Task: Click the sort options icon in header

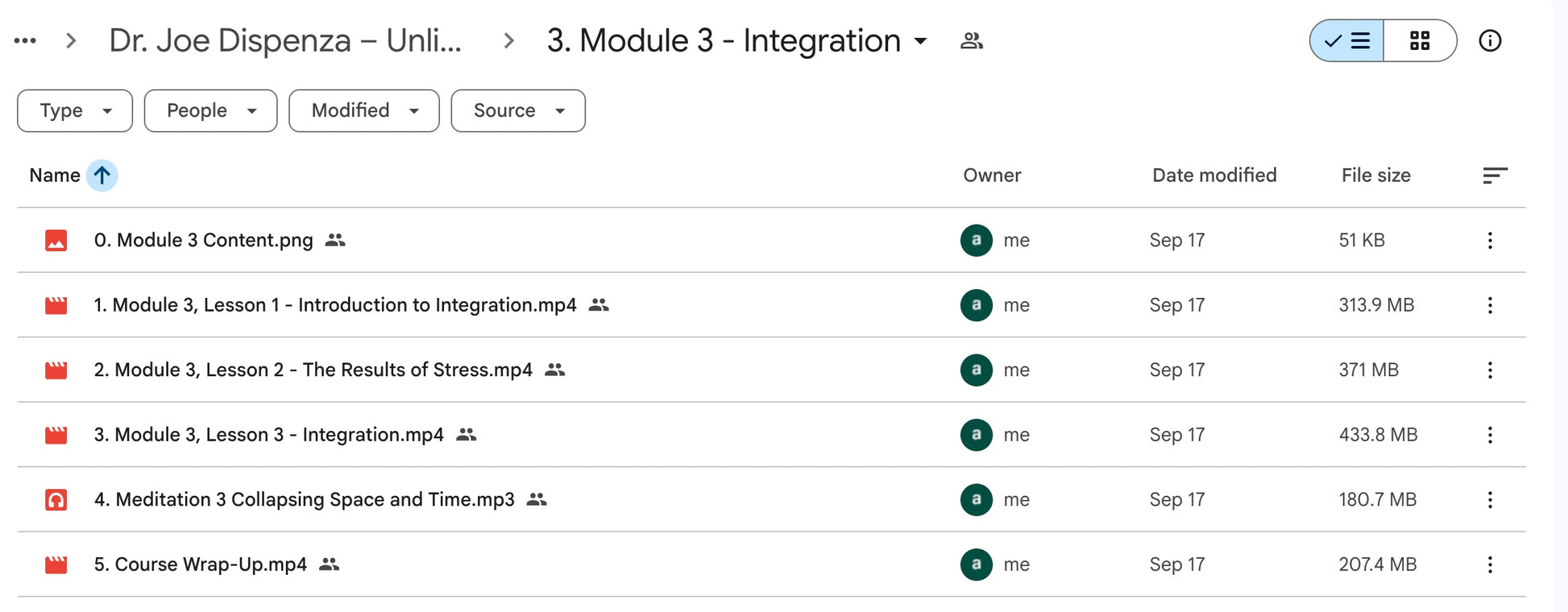Action: [1495, 176]
